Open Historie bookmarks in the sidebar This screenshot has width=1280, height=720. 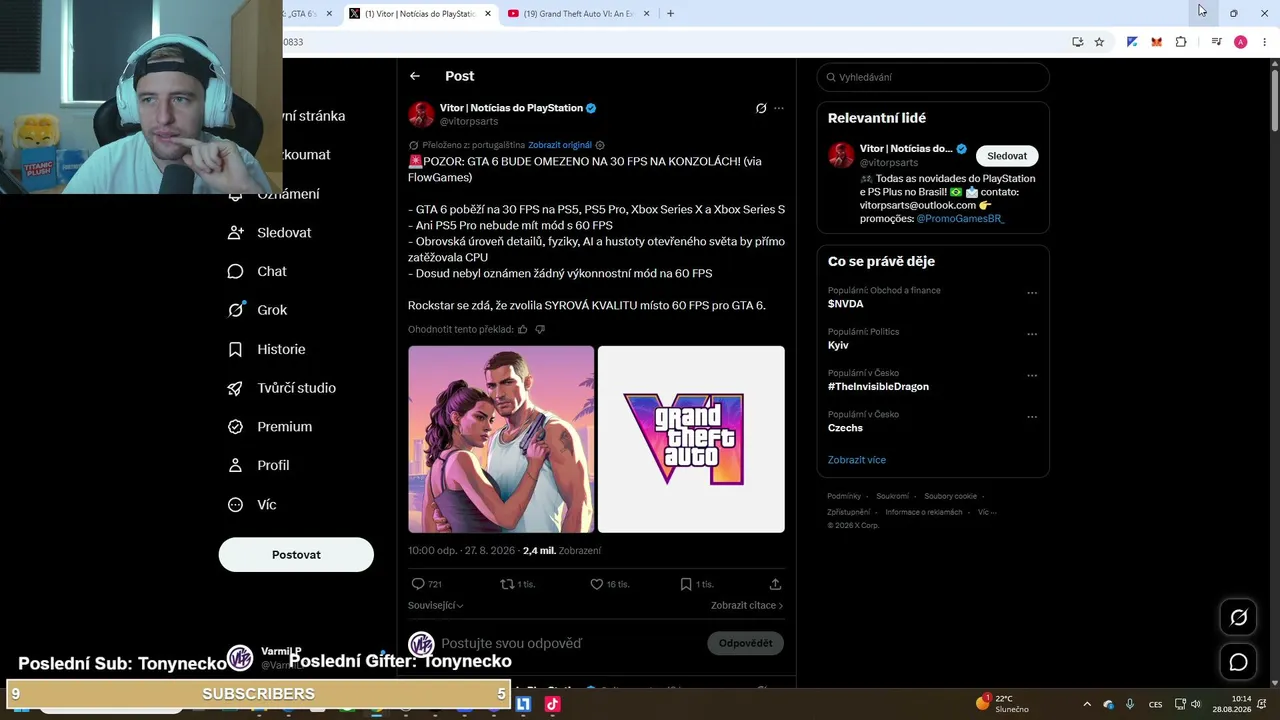point(267,349)
